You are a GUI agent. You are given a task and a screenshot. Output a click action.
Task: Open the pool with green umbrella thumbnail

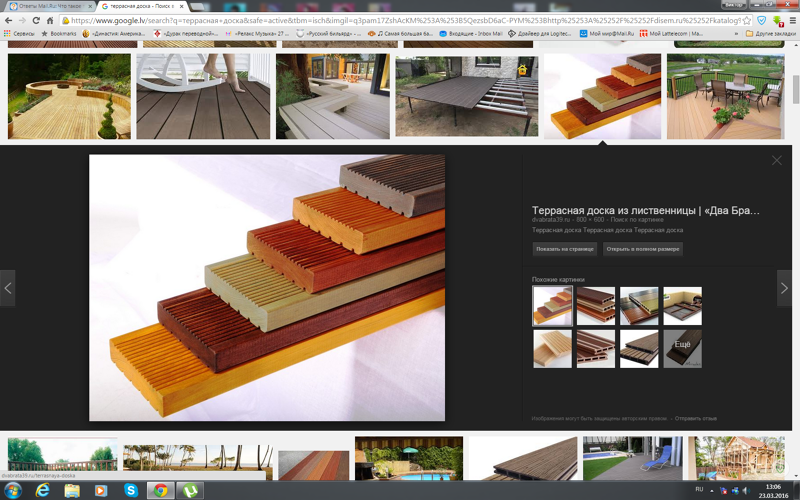(409, 458)
